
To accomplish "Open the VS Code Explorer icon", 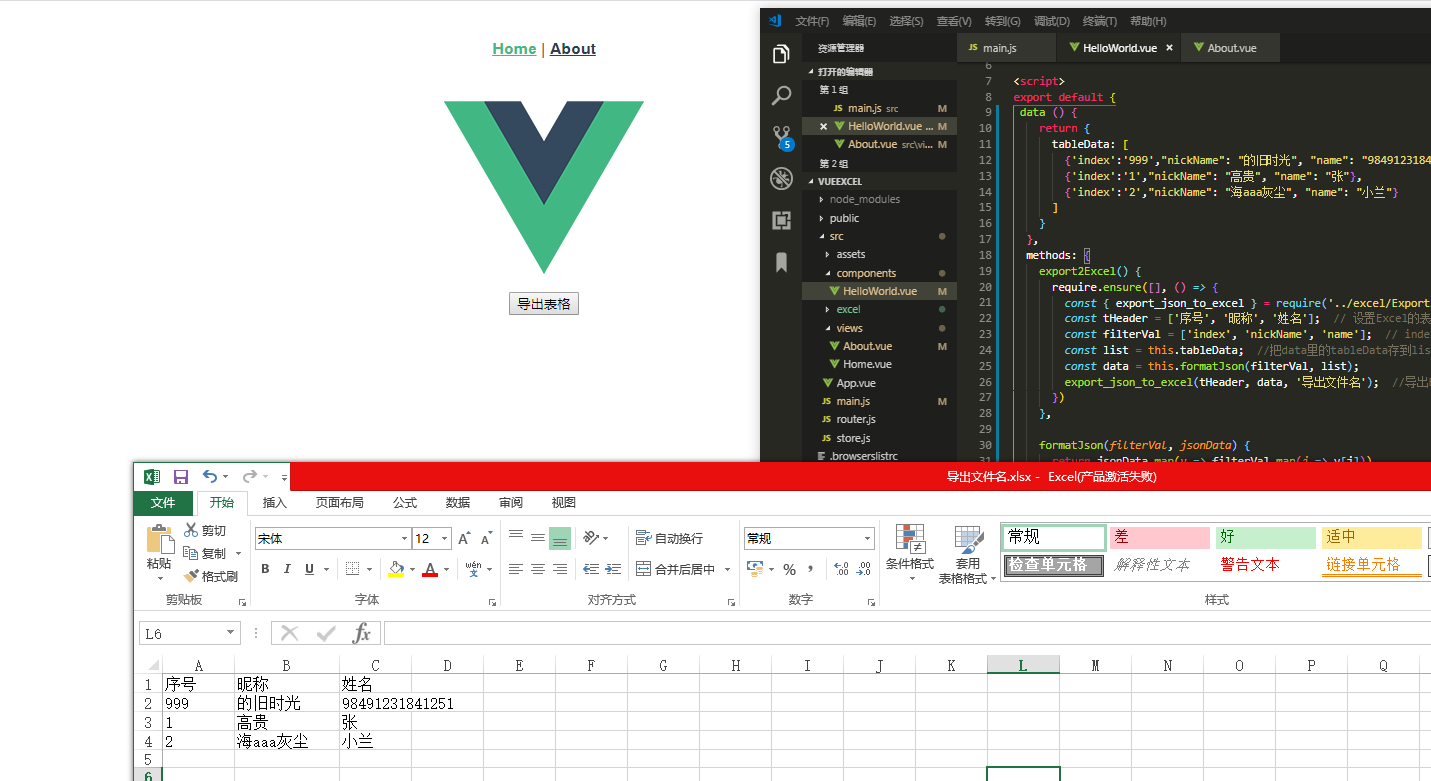I will [x=781, y=54].
